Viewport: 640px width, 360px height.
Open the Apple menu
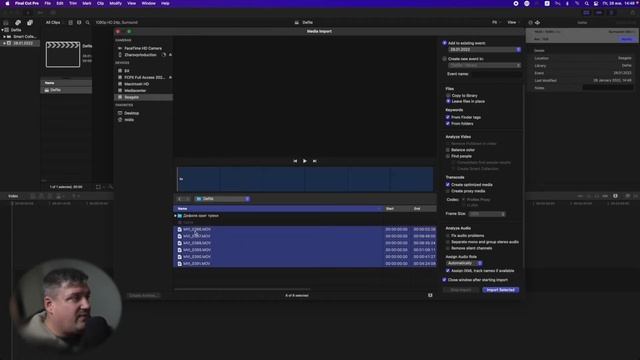pos(7,3)
